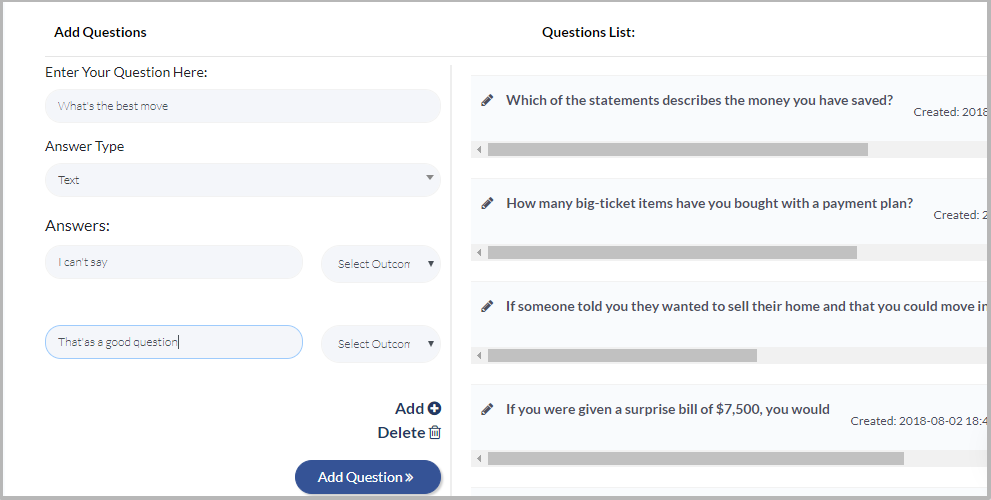Click the question input containing "What's the best move"
991x500 pixels.
[x=243, y=106]
